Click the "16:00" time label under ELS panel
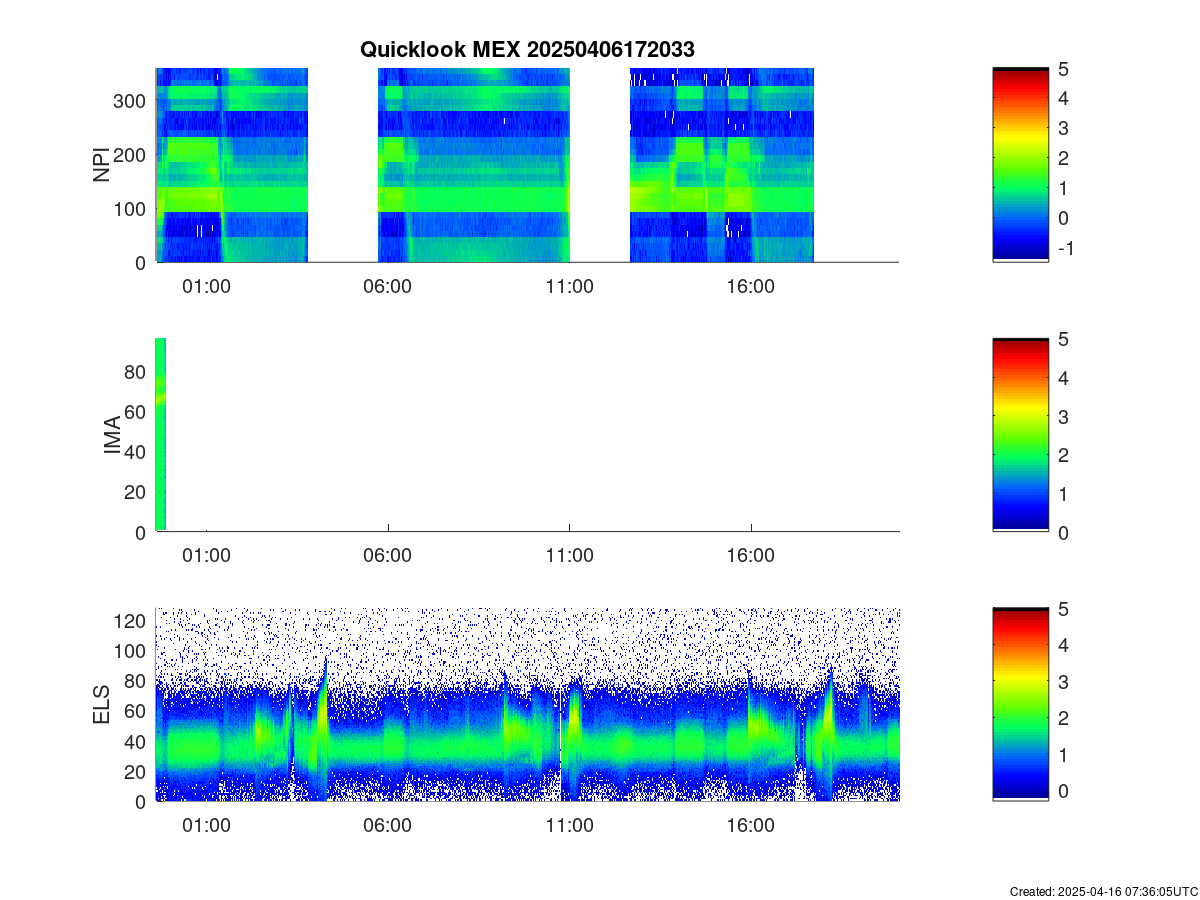The height and width of the screenshot is (900, 1200). [751, 825]
